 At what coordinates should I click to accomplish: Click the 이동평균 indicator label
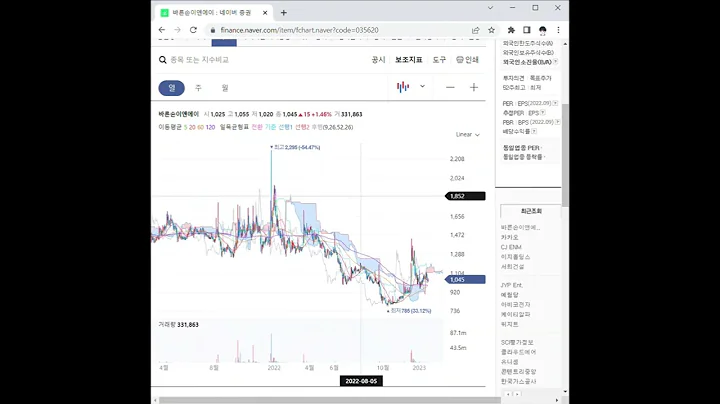coord(170,127)
